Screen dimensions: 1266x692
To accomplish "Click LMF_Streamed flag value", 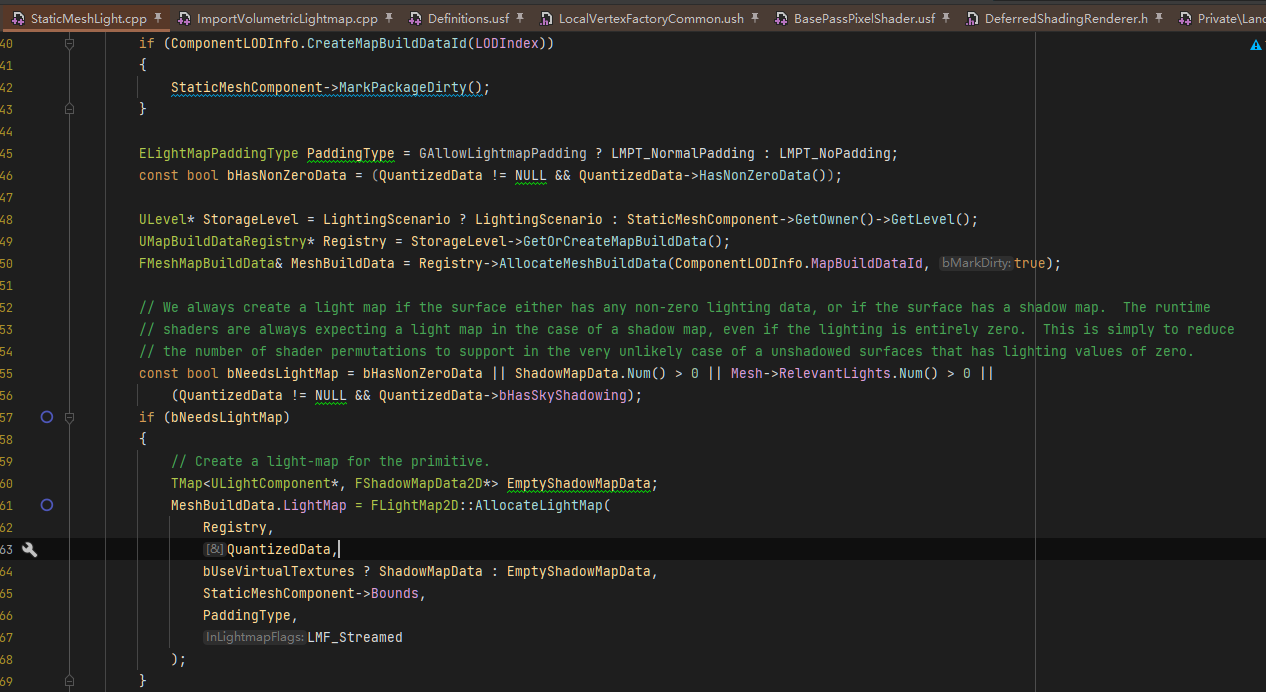I will pos(355,637).
